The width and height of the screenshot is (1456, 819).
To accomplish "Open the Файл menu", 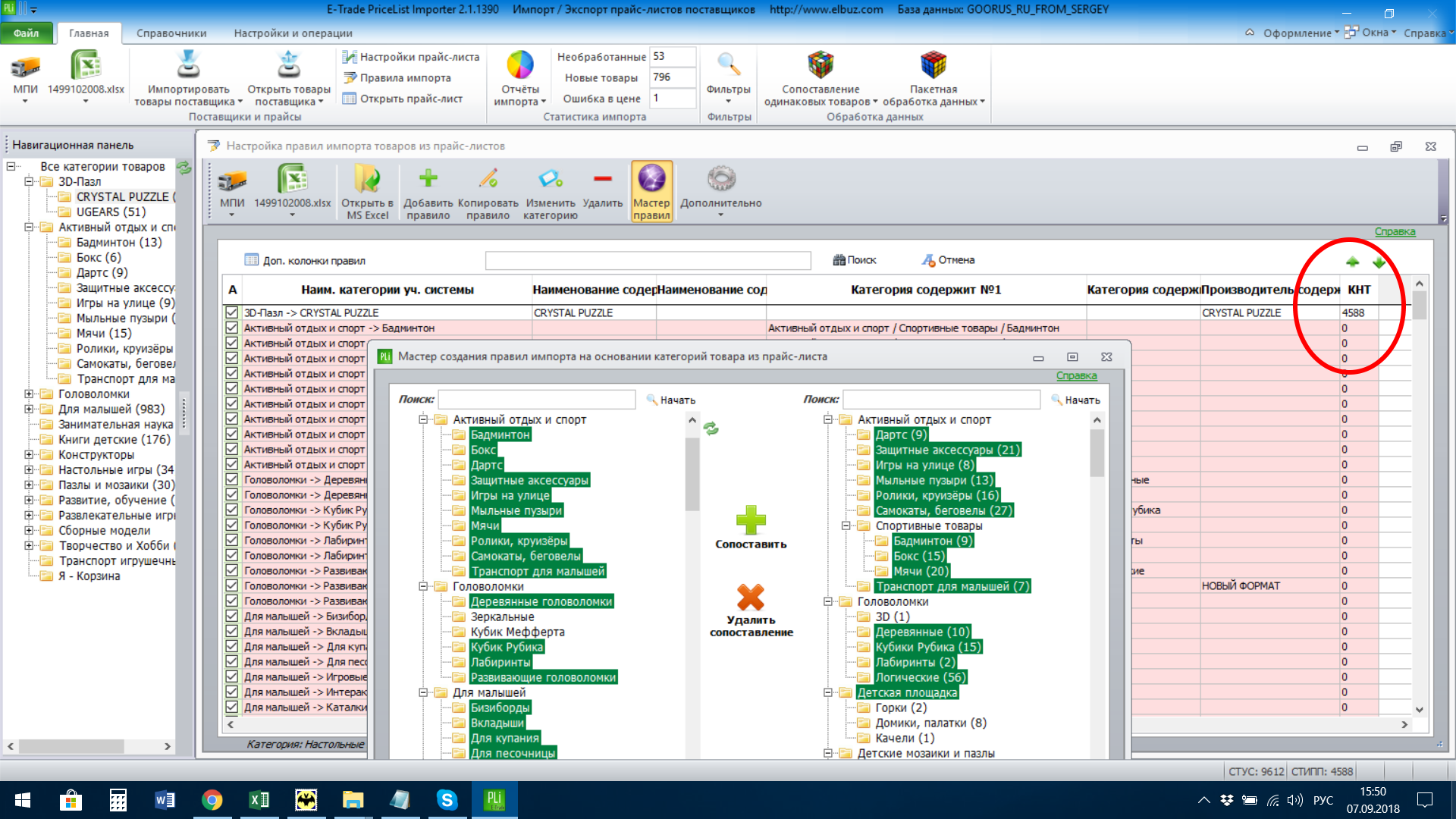I will point(26,33).
